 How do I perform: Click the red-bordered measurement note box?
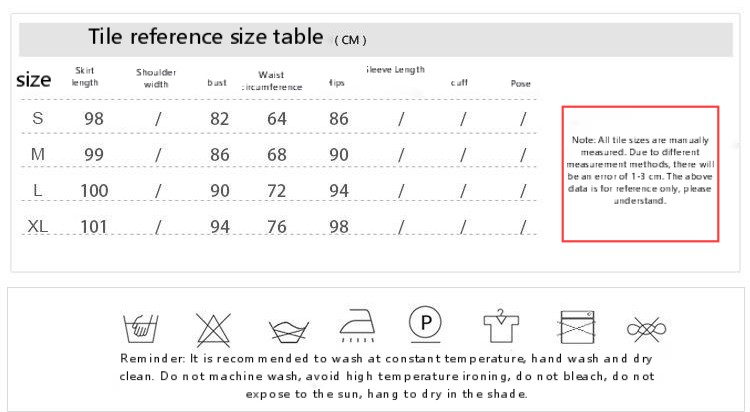pos(640,172)
